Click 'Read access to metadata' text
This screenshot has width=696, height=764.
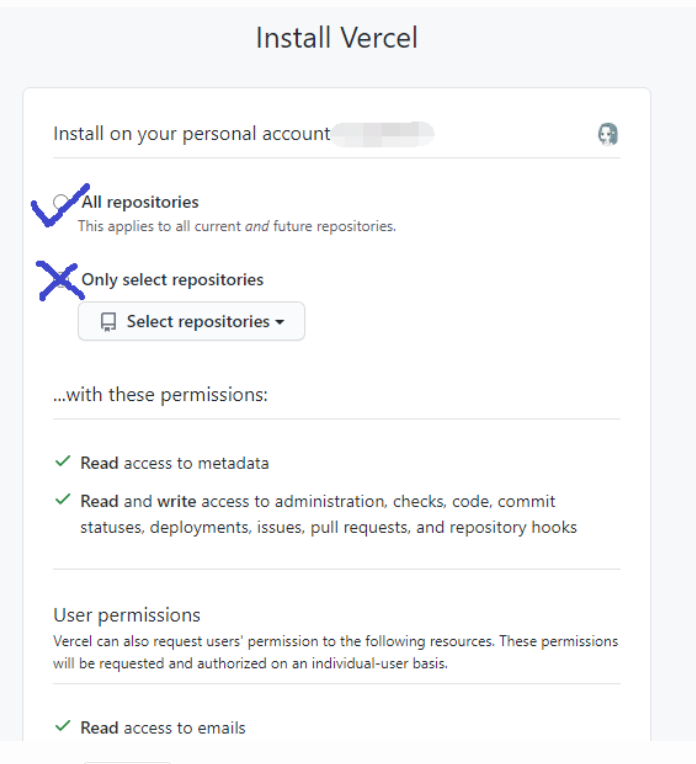[175, 463]
